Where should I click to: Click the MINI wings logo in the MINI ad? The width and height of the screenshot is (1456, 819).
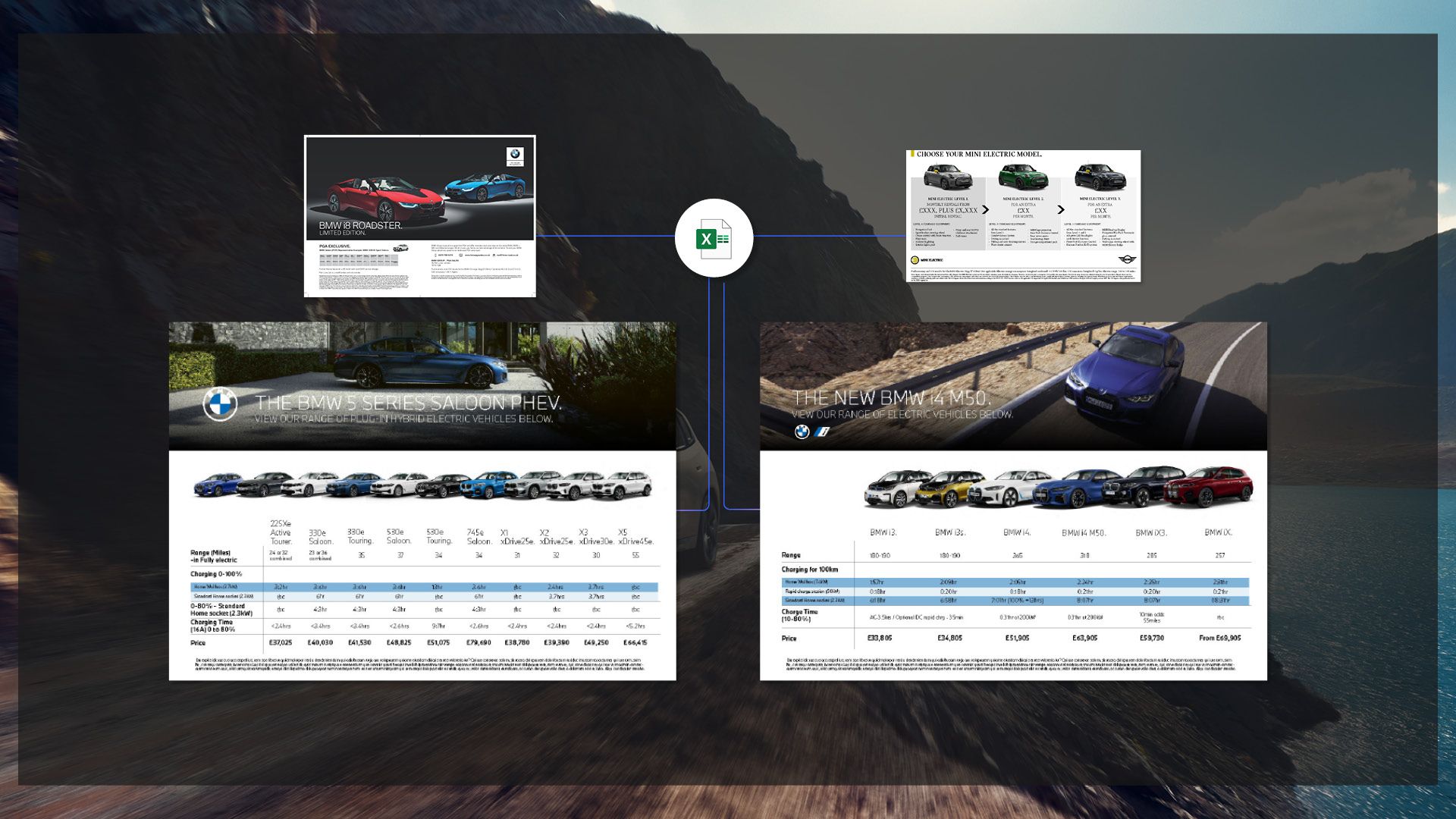point(1128,260)
